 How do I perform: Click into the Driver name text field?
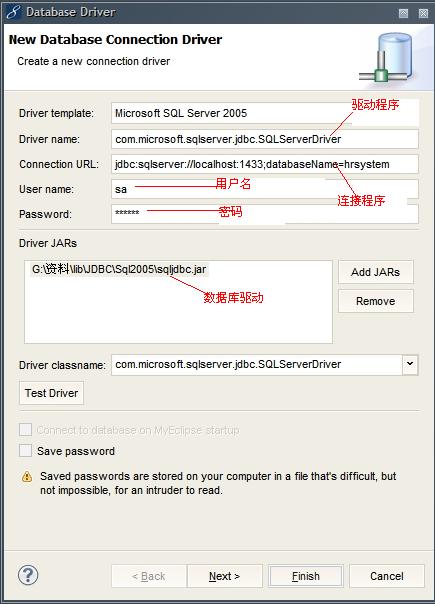click(x=265, y=139)
